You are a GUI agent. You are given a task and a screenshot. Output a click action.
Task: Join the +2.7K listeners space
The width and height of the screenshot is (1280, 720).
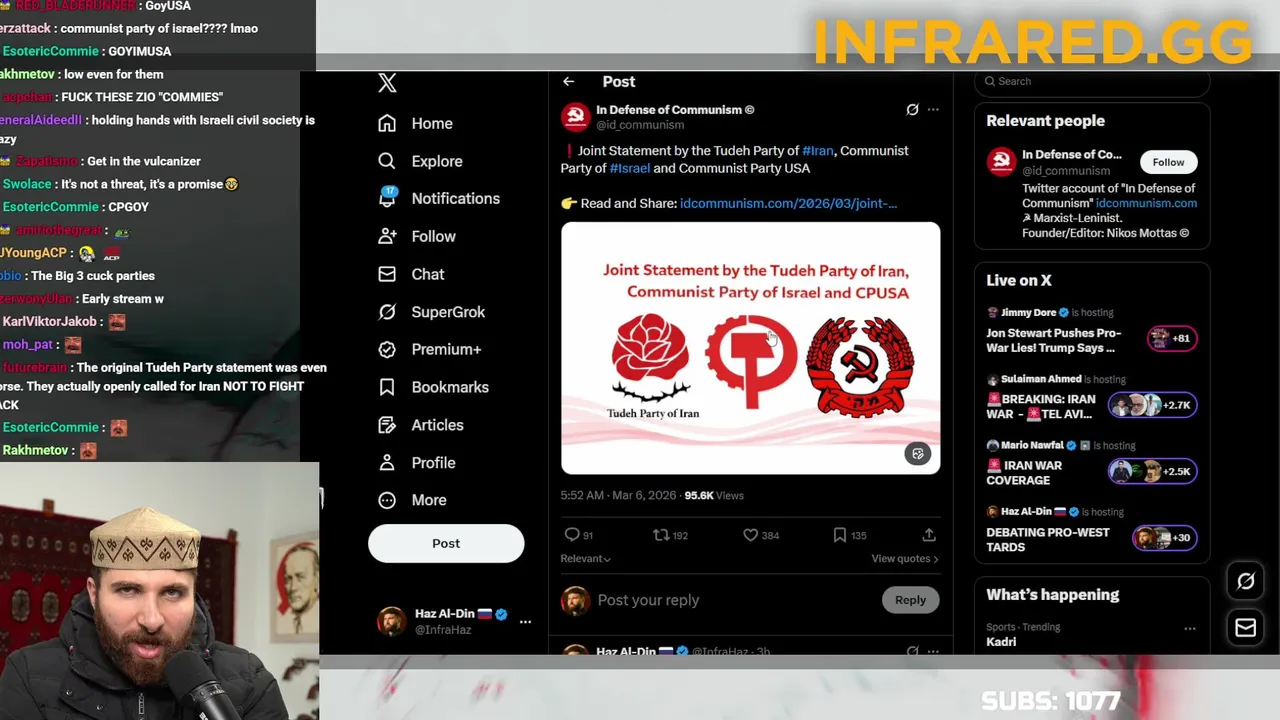1152,405
